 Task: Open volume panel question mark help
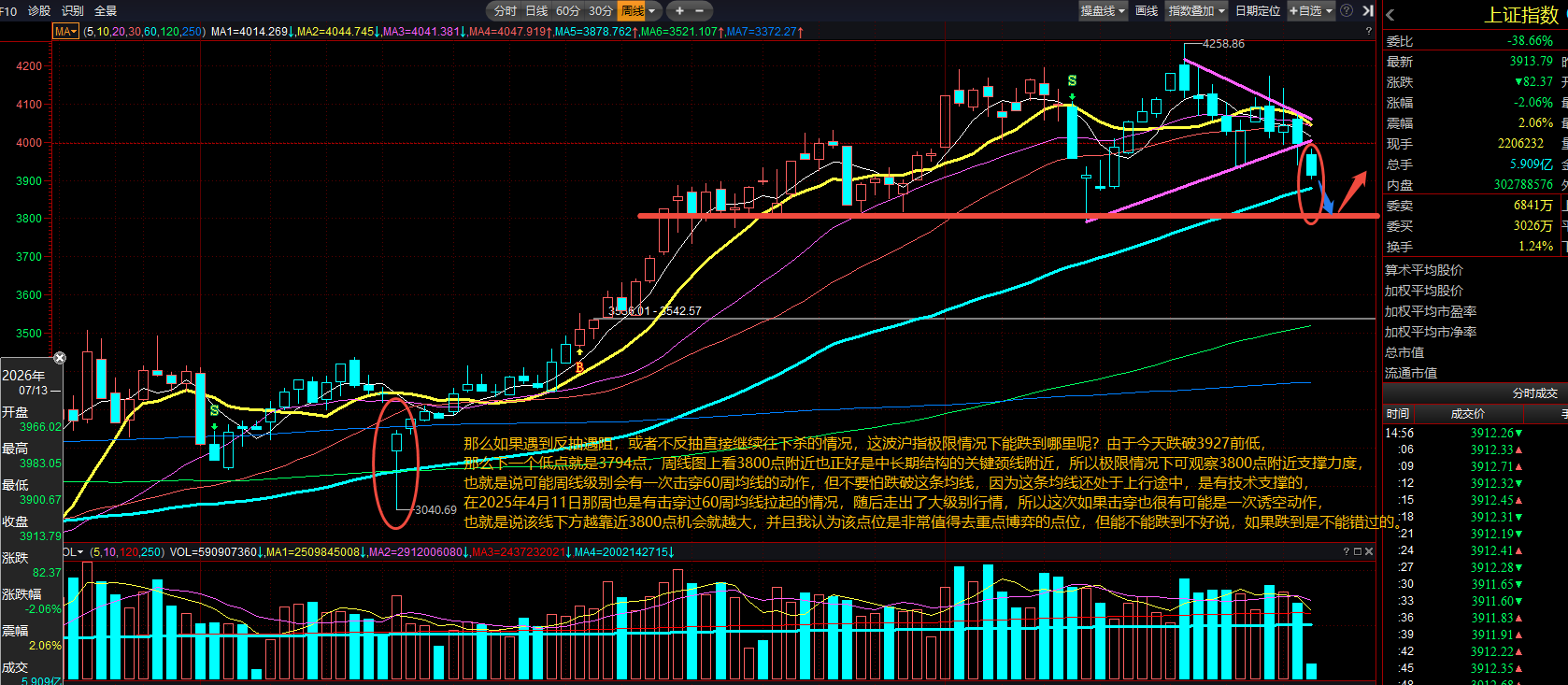(1347, 551)
